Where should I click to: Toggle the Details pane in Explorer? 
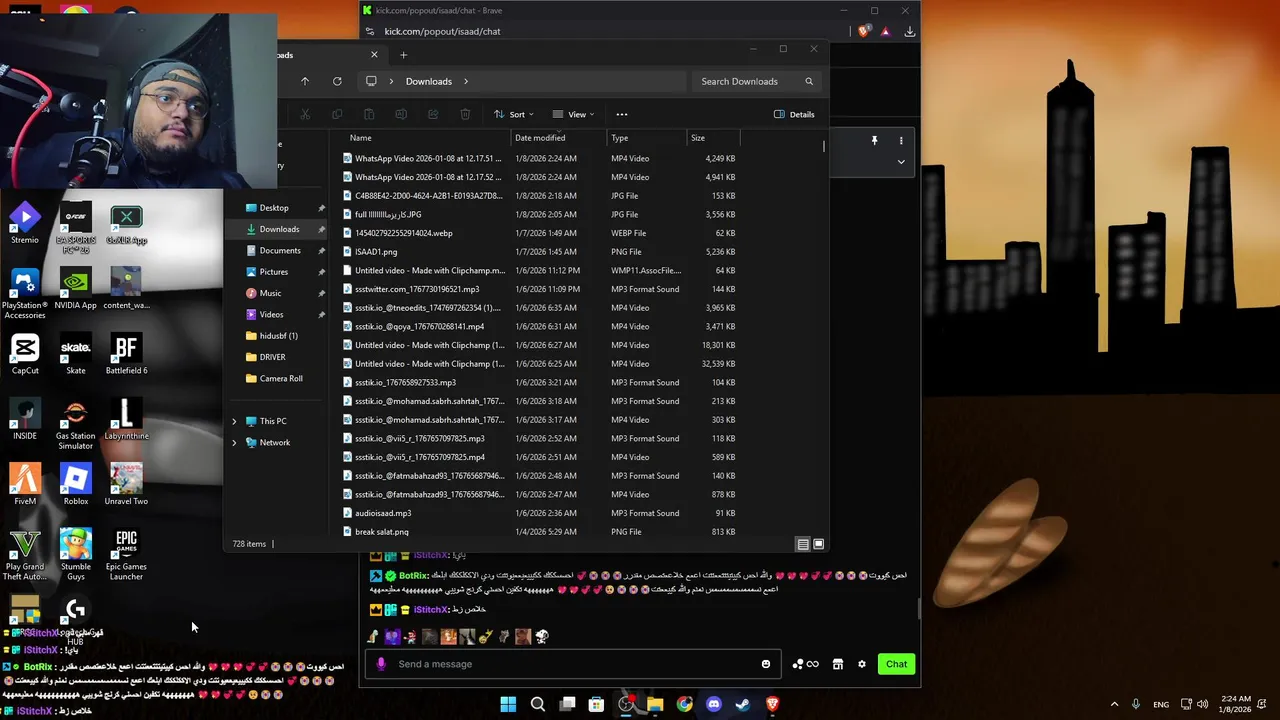click(794, 114)
